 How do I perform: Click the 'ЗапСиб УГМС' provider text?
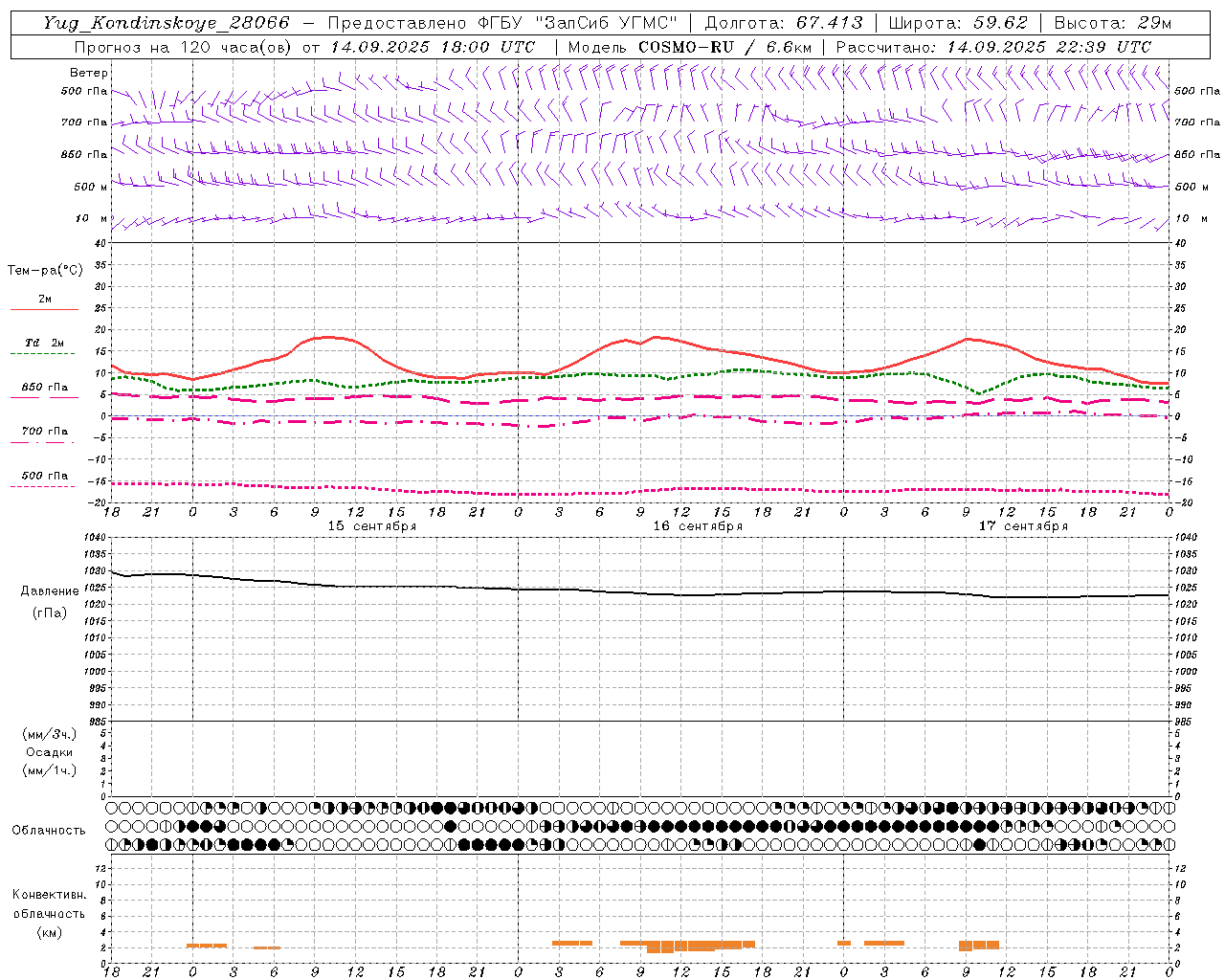click(608, 23)
